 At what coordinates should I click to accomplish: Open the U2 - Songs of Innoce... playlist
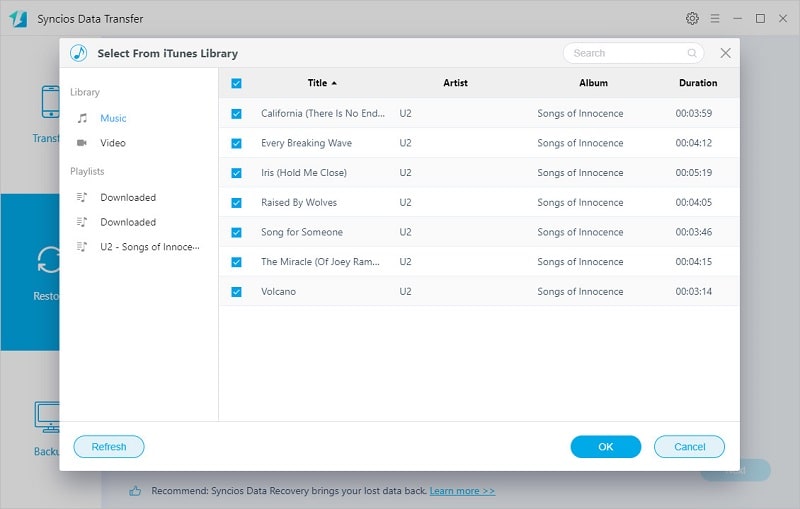149,247
